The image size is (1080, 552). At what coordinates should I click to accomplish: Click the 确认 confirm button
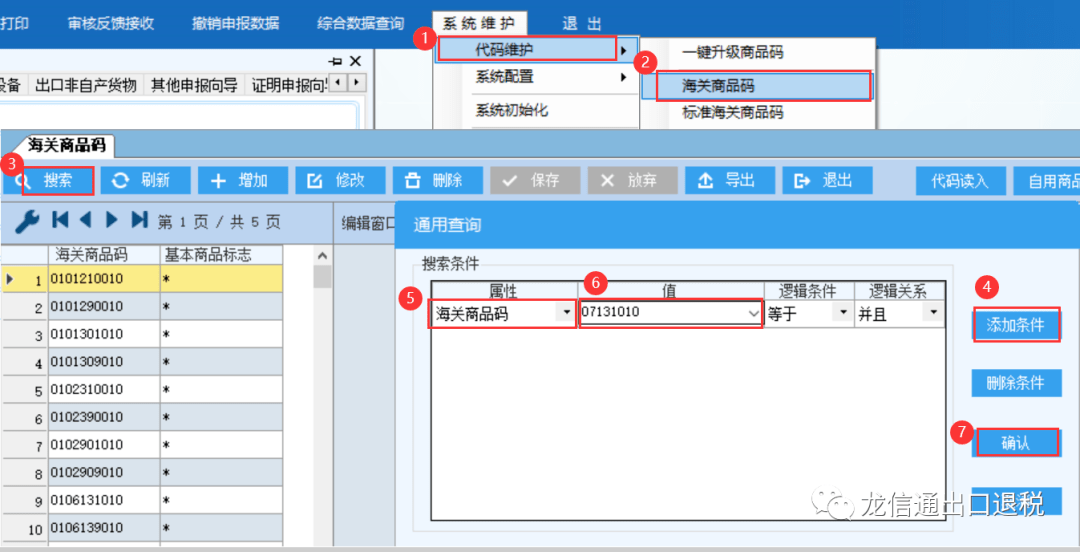(x=1015, y=444)
